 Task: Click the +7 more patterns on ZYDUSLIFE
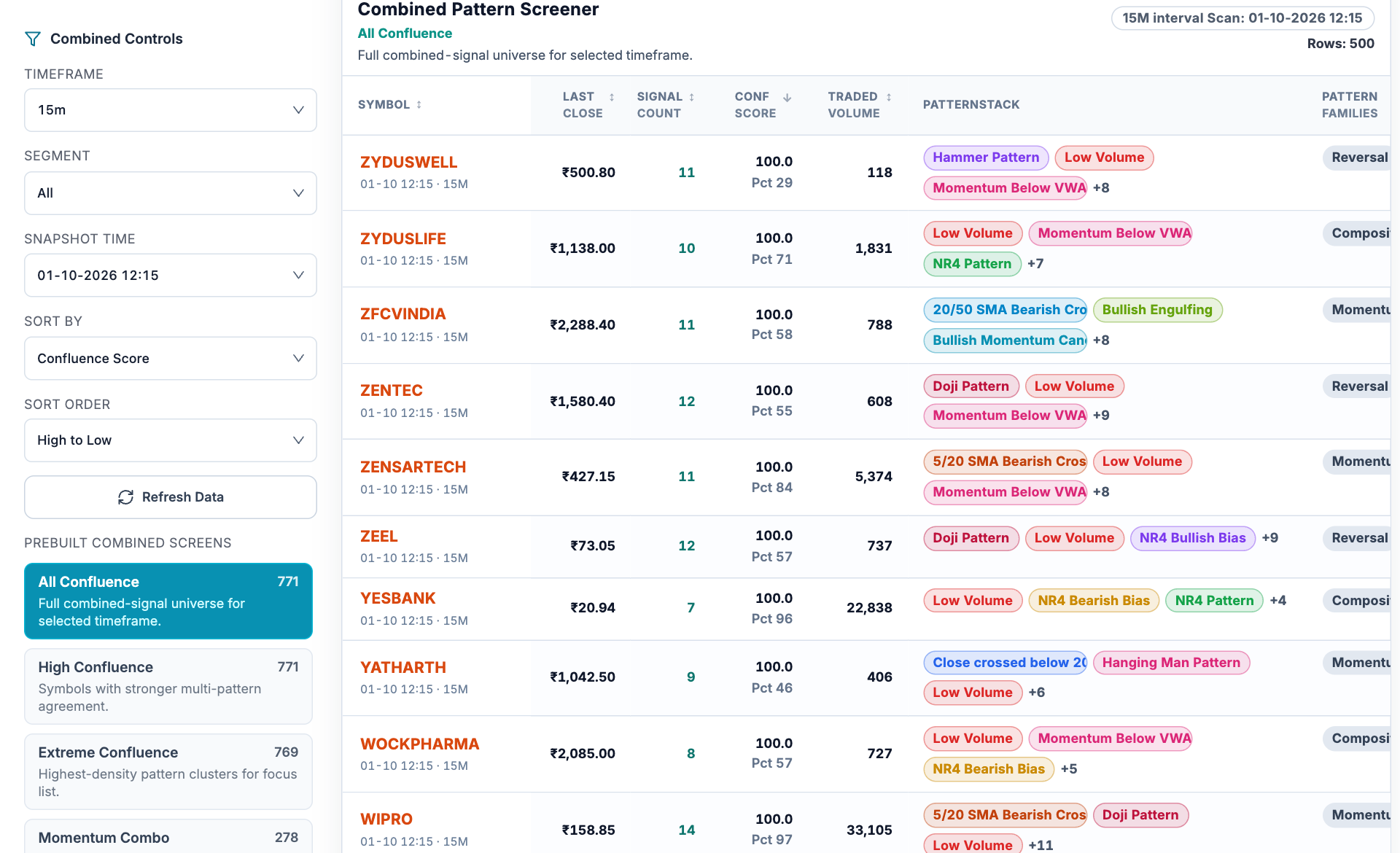click(1035, 264)
